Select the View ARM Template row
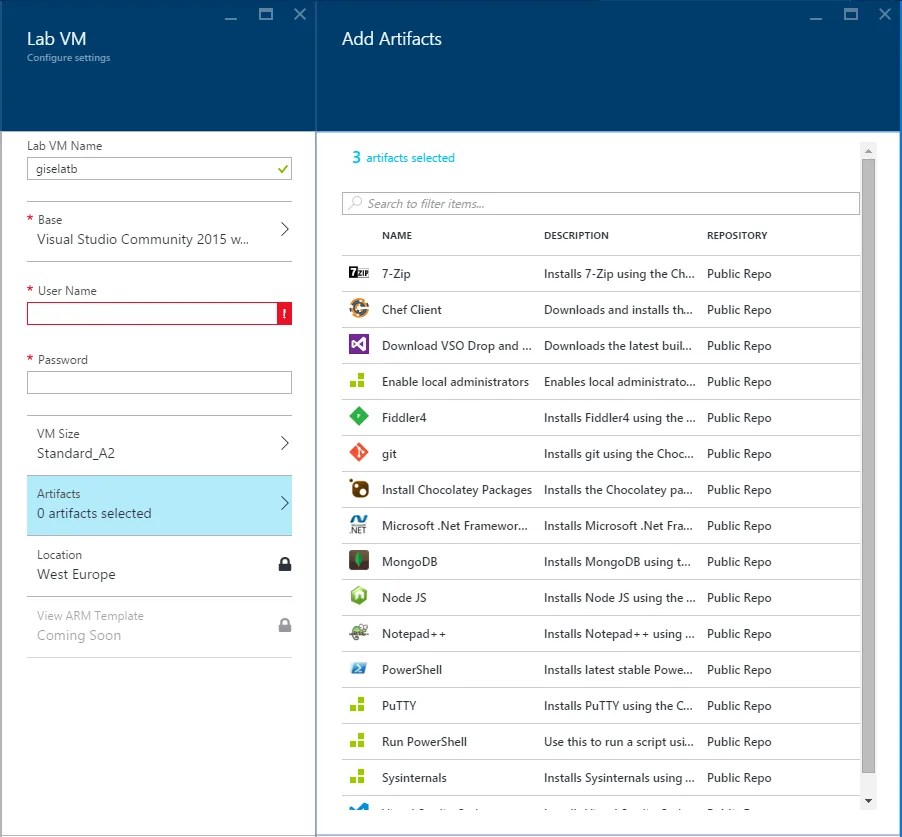902x837 pixels. [159, 626]
